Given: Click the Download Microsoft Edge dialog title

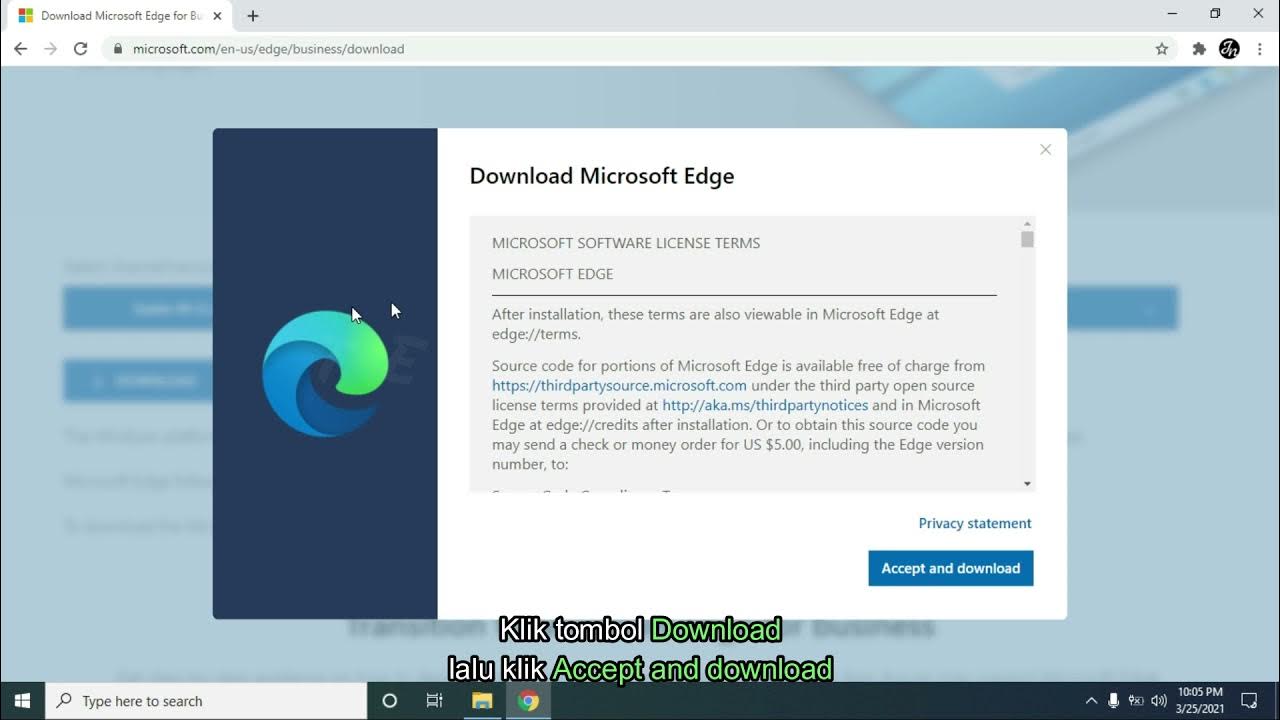Looking at the screenshot, I should (602, 176).
